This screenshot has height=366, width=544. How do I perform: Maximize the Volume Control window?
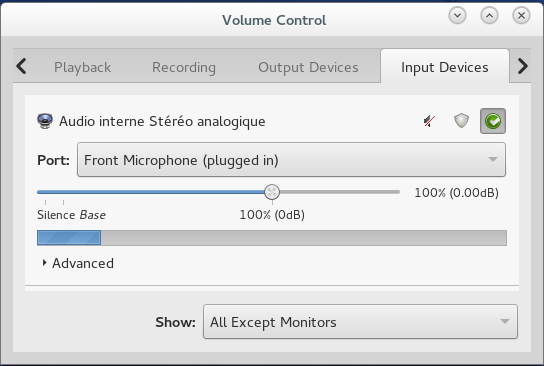click(489, 16)
